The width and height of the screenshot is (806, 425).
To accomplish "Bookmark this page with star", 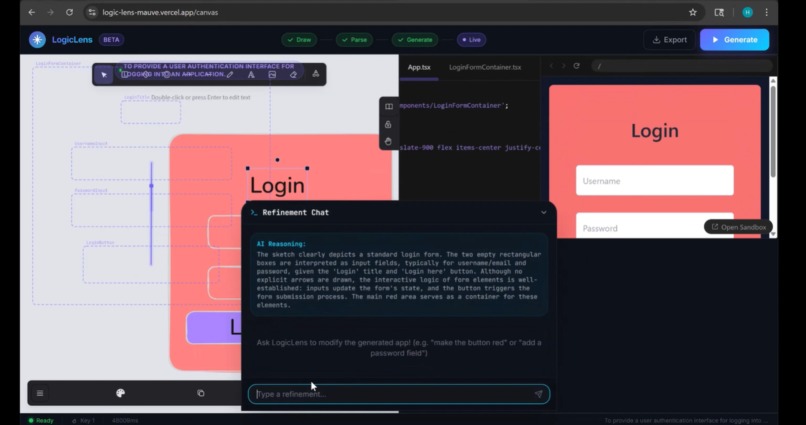I will [x=692, y=12].
